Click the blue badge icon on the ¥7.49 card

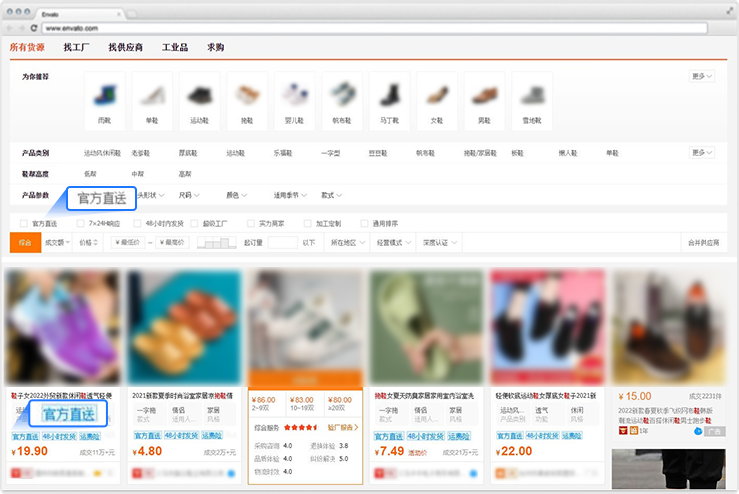[474, 473]
